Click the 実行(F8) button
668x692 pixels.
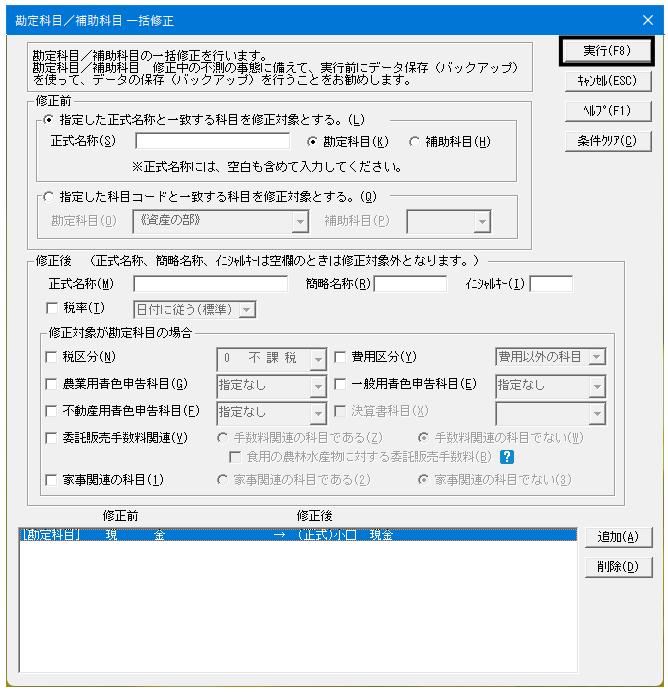(607, 51)
